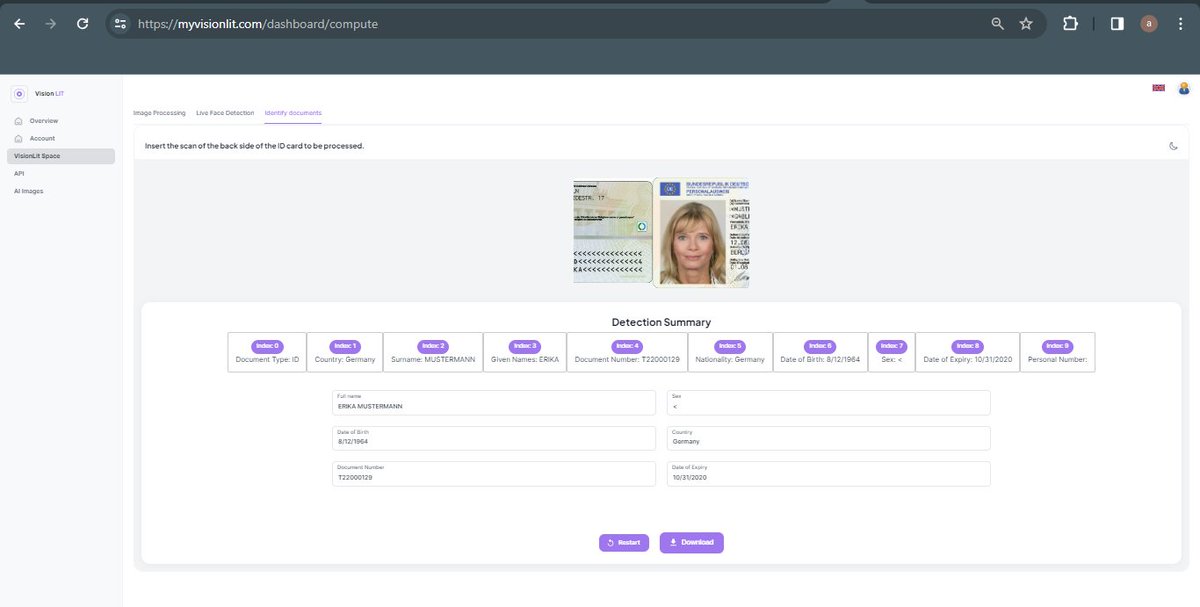1200x607 pixels.
Task: Click the instruction text about ID card scan
Action: (254, 146)
